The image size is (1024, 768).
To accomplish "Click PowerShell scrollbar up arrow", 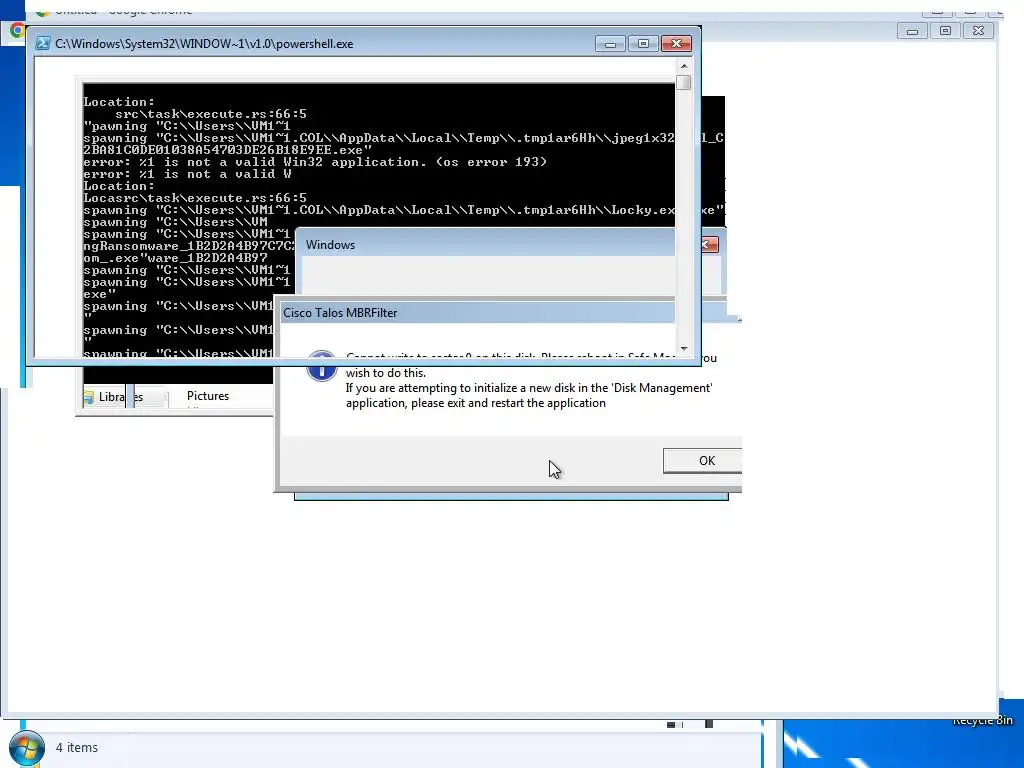I will 684,66.
